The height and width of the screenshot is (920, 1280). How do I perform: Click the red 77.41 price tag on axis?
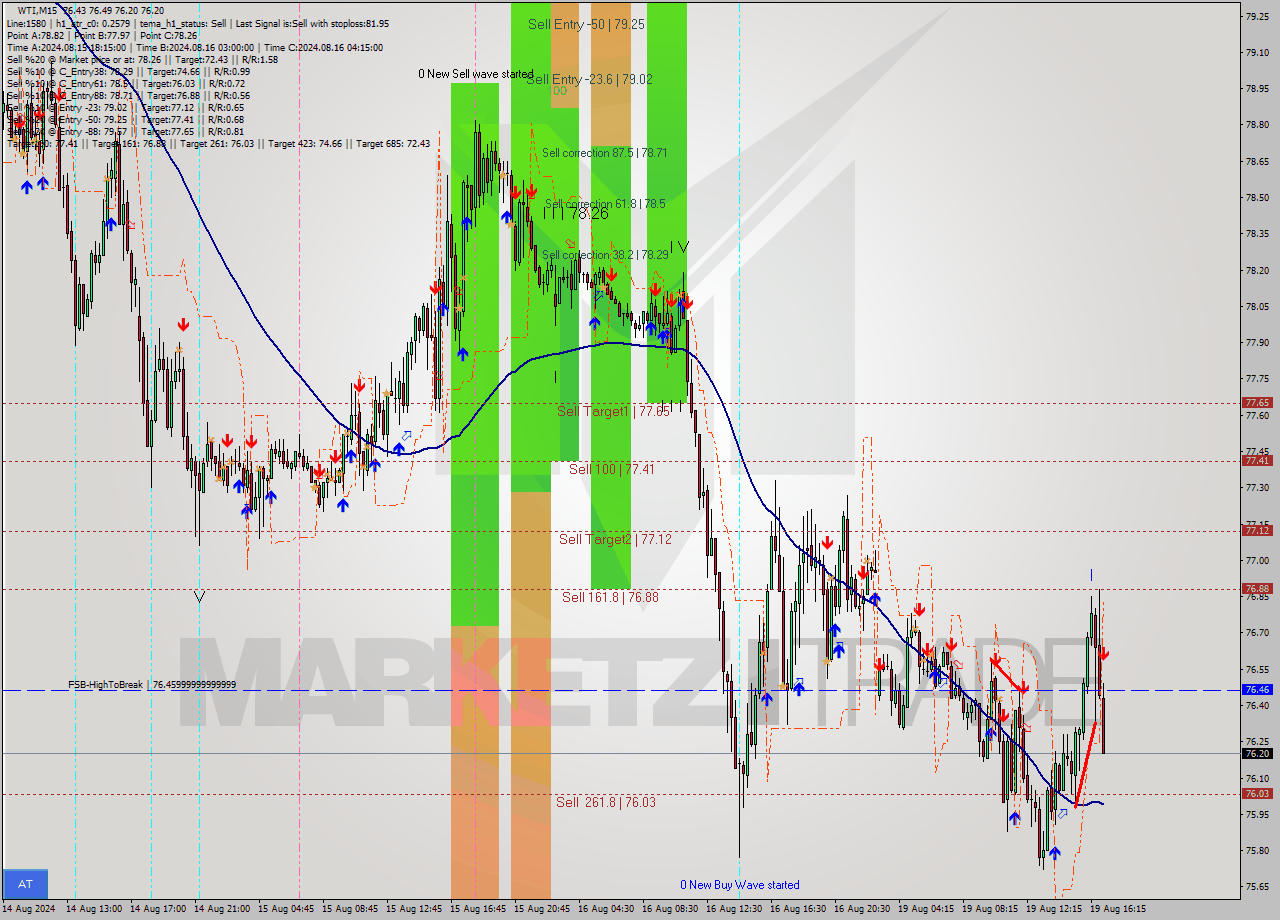click(x=1257, y=461)
